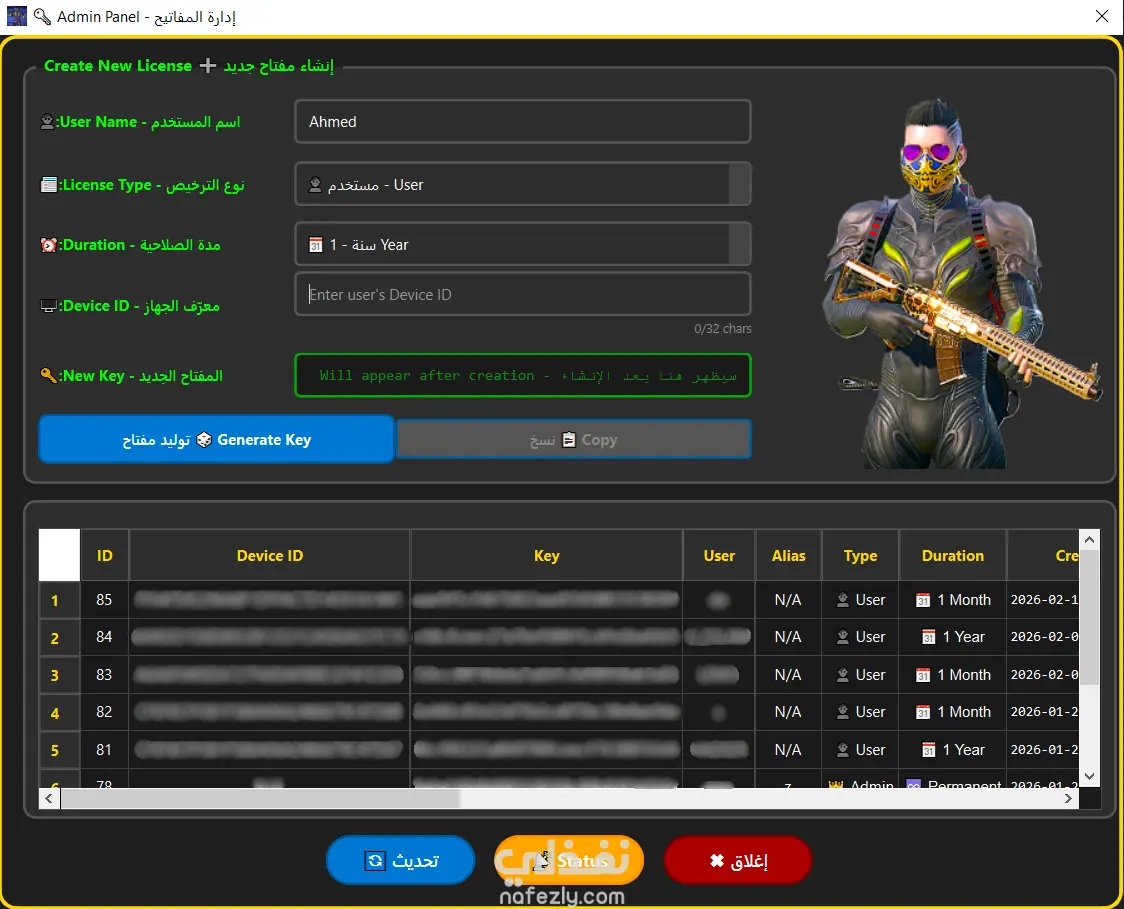Click the orange Status button

pyautogui.click(x=568, y=860)
